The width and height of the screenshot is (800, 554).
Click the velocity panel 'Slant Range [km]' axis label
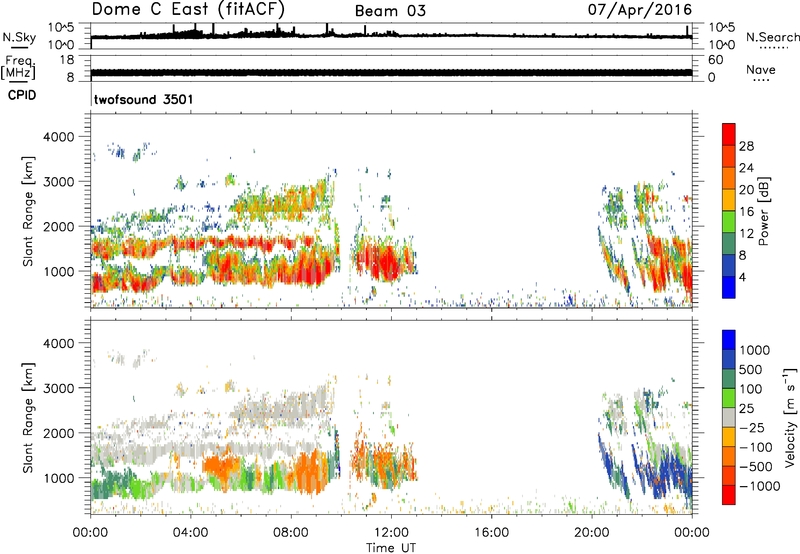[28, 417]
